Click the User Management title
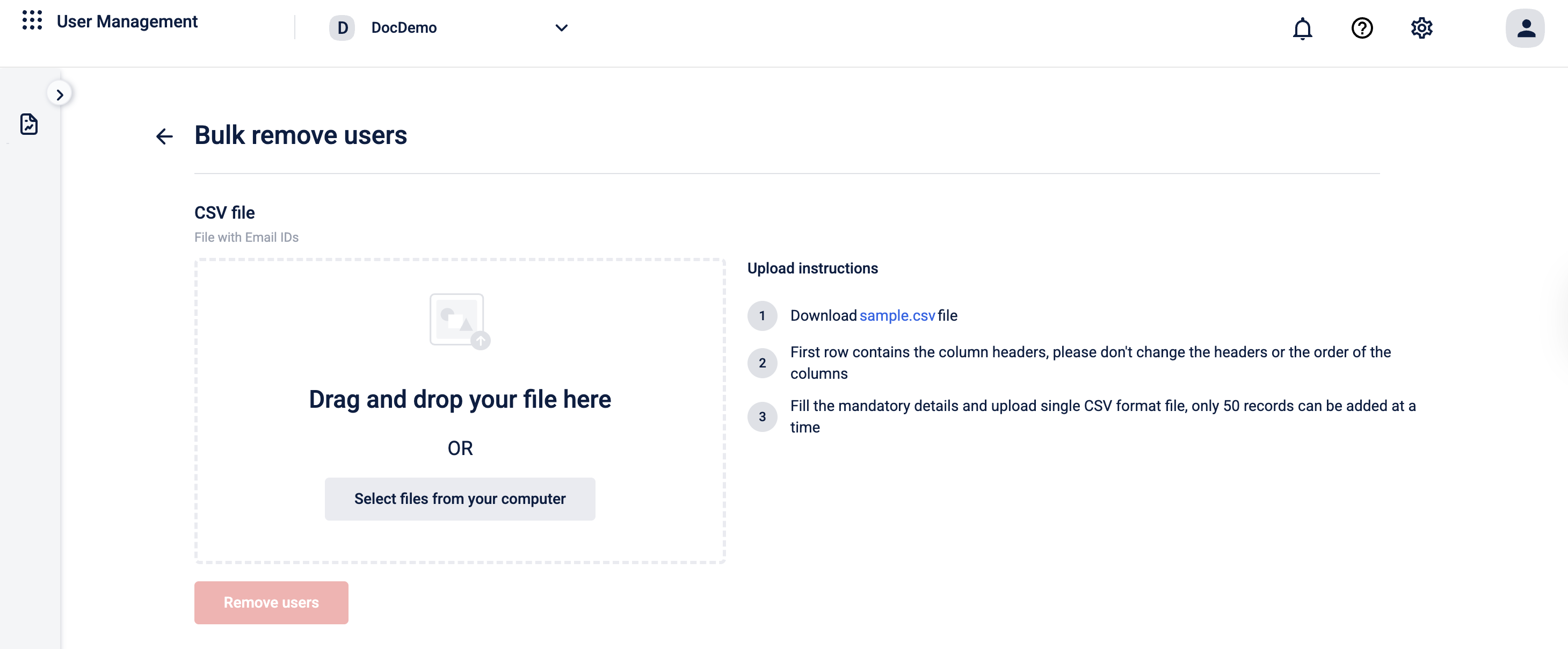Image resolution: width=1568 pixels, height=649 pixels. point(127,21)
